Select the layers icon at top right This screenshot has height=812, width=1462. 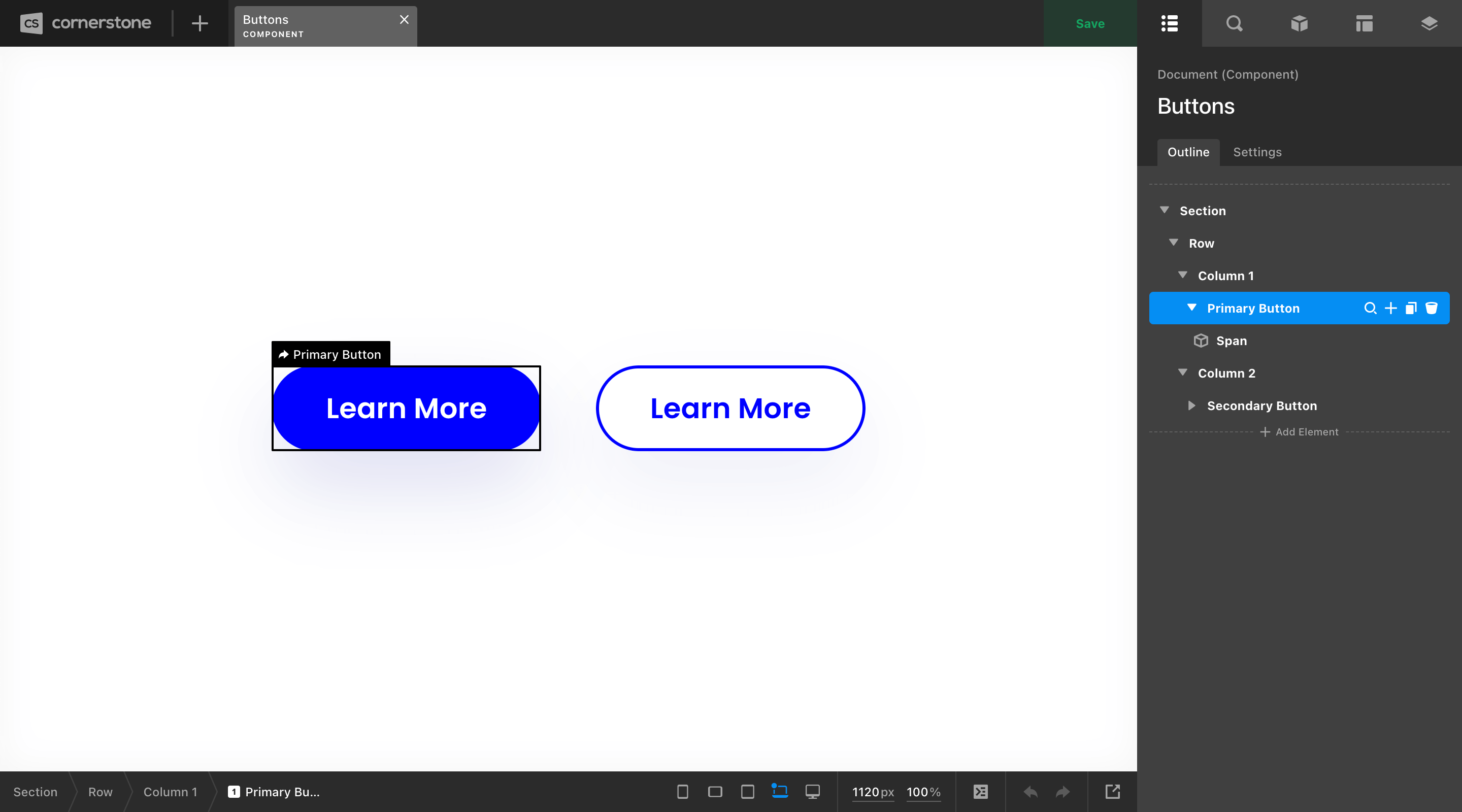click(1430, 23)
